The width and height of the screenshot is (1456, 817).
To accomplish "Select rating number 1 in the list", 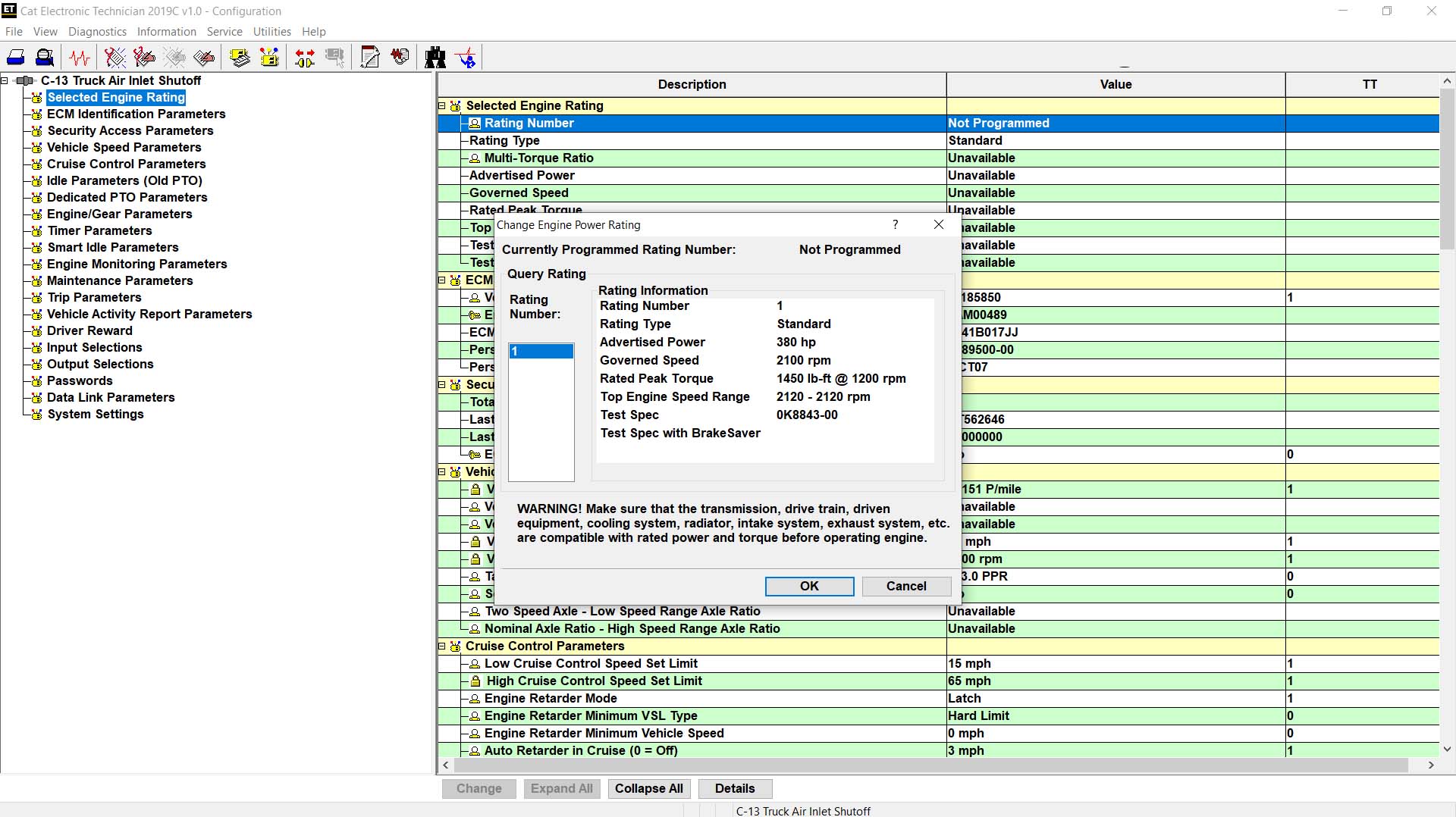I will tap(539, 352).
